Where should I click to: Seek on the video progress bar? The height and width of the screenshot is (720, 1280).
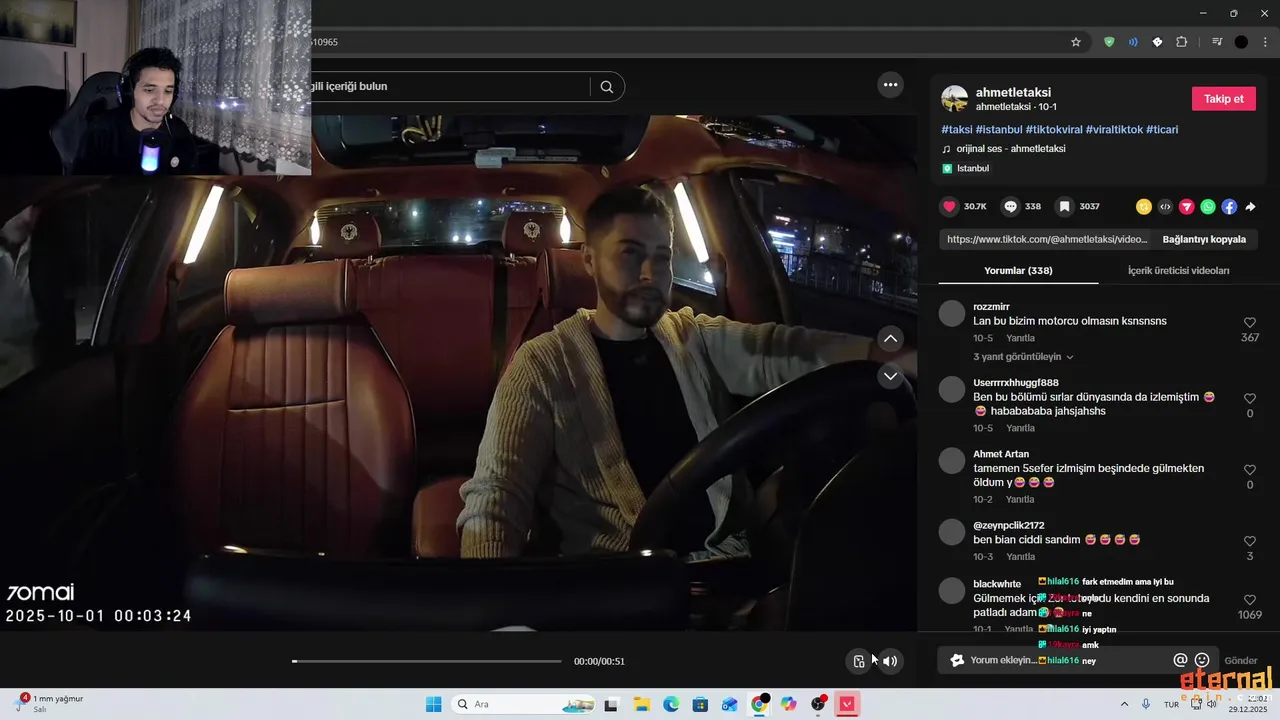pyautogui.click(x=427, y=661)
